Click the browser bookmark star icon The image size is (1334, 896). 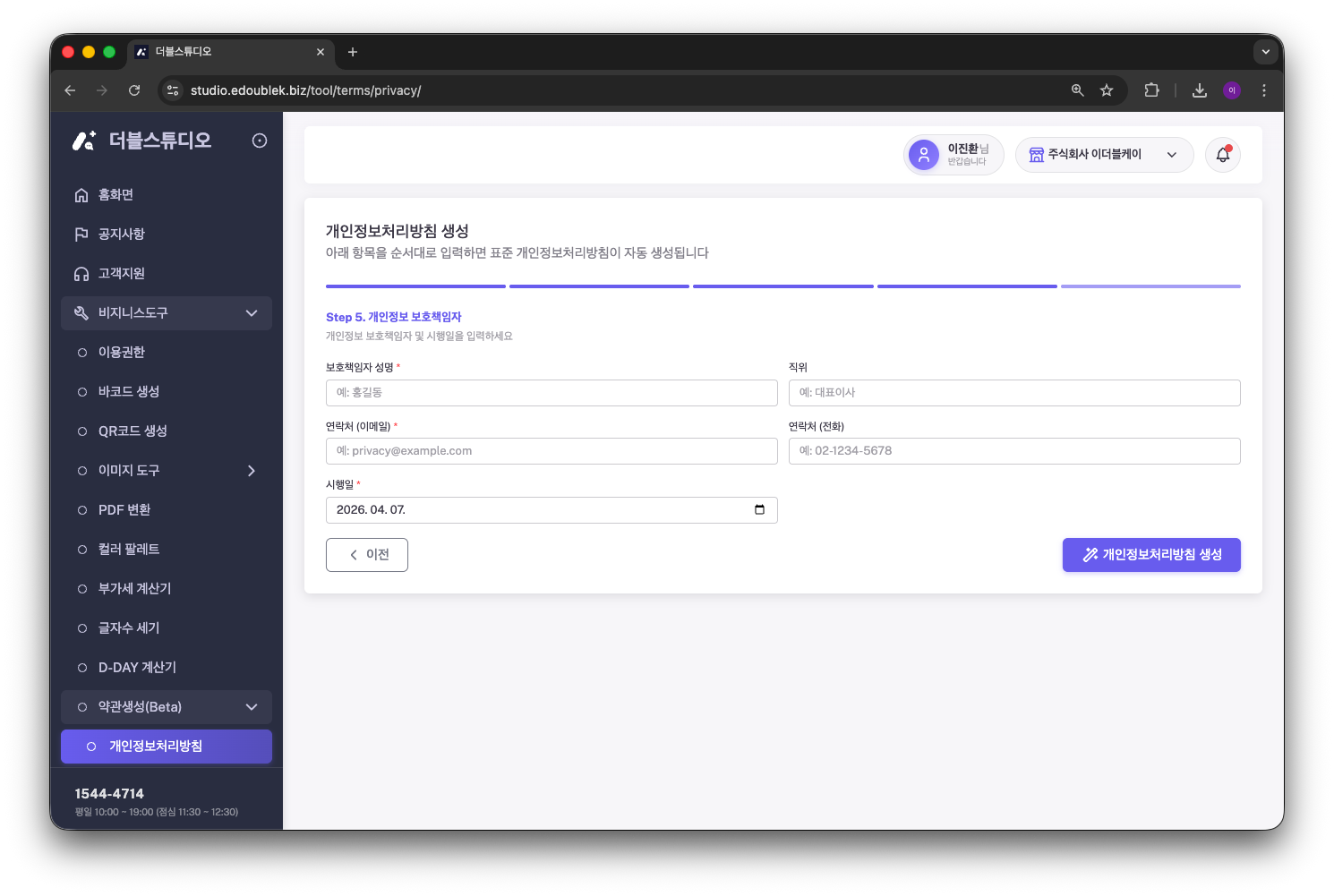pyautogui.click(x=1107, y=90)
